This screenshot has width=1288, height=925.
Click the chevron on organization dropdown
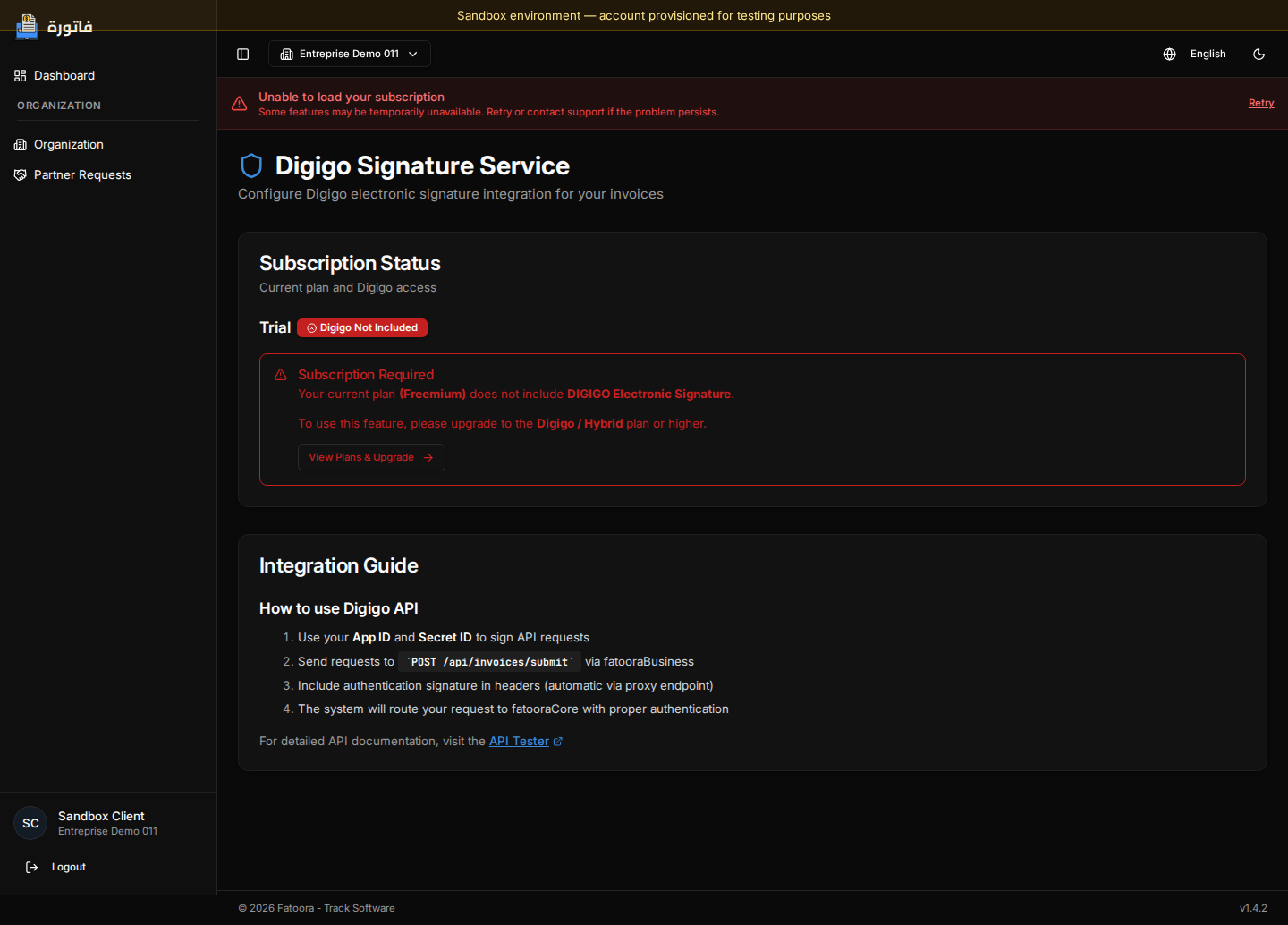(413, 54)
